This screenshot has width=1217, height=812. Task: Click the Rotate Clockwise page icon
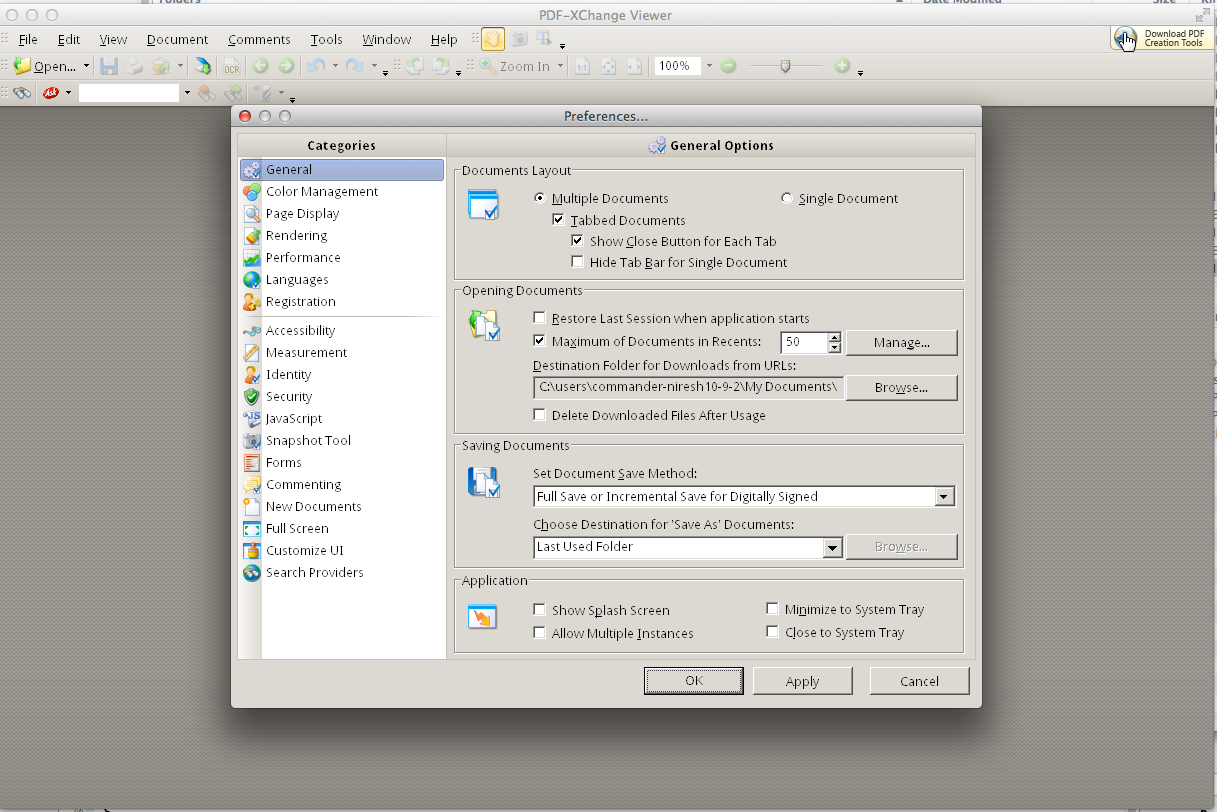pos(441,66)
